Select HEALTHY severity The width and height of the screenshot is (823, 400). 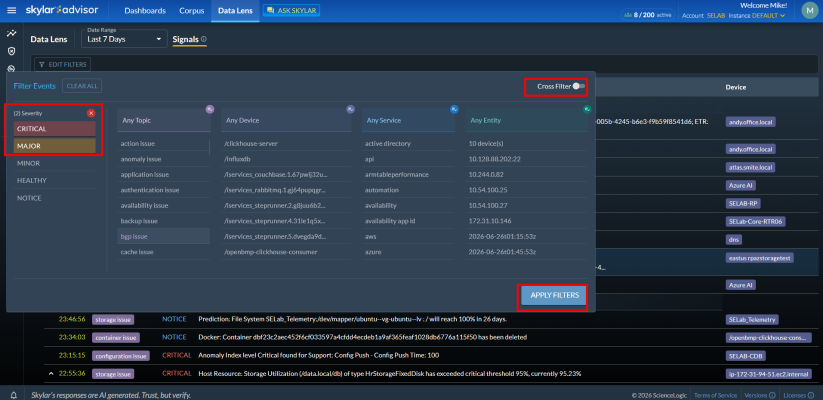coord(55,180)
